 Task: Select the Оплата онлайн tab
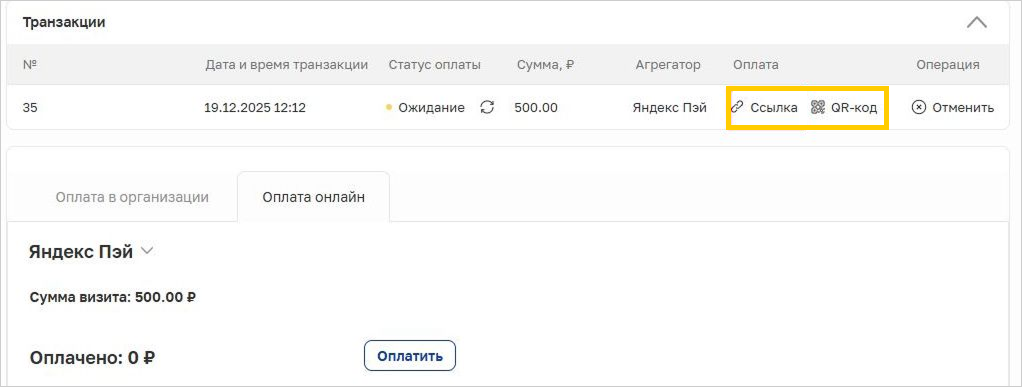click(x=314, y=197)
